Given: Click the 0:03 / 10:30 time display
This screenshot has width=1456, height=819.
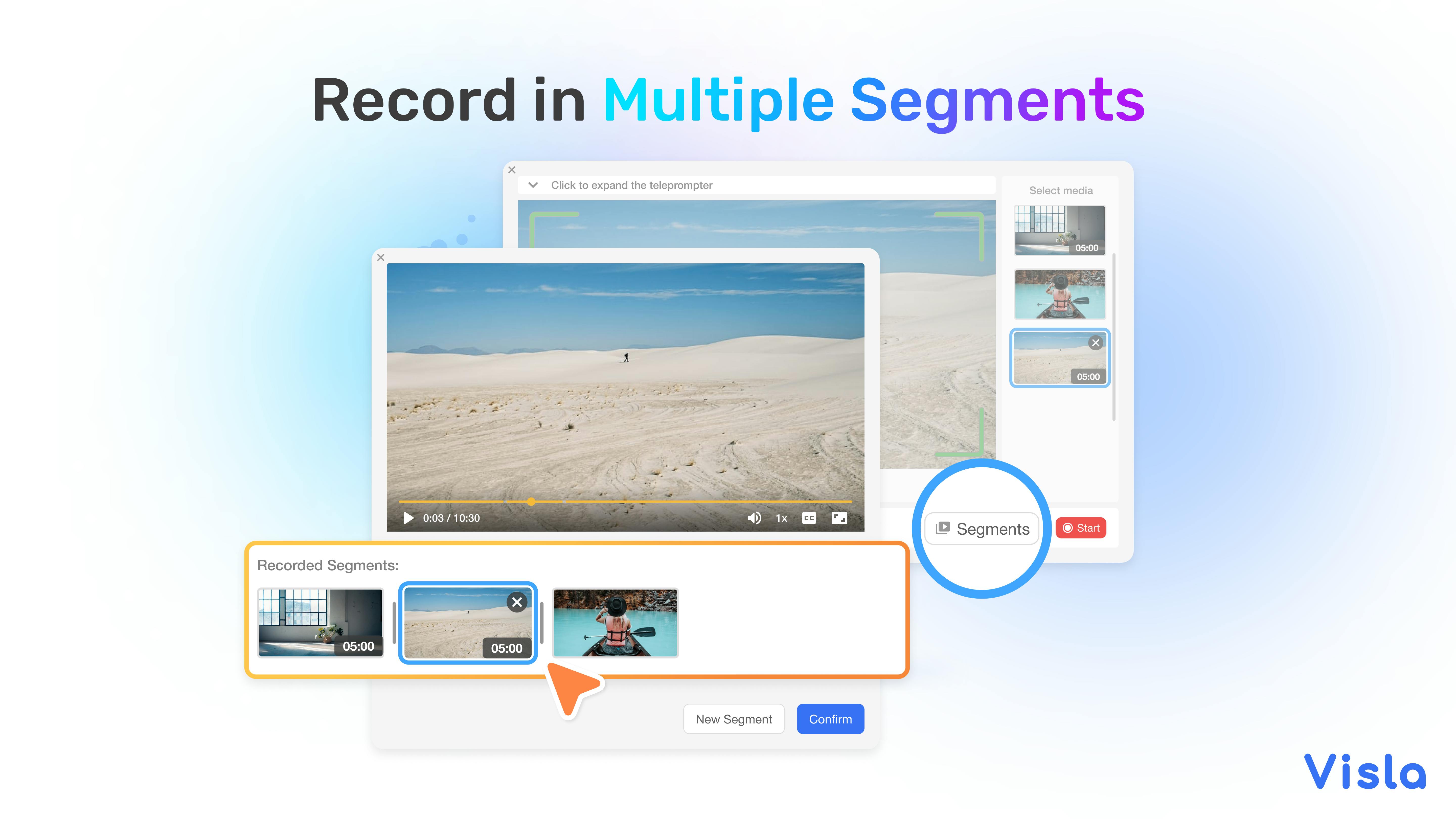Looking at the screenshot, I should coord(451,518).
